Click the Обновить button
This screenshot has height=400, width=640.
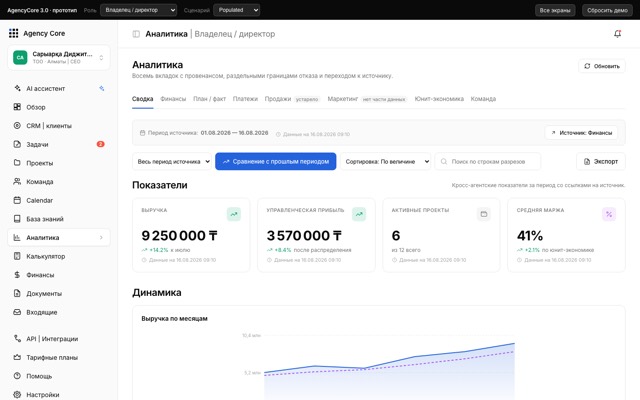coord(602,66)
